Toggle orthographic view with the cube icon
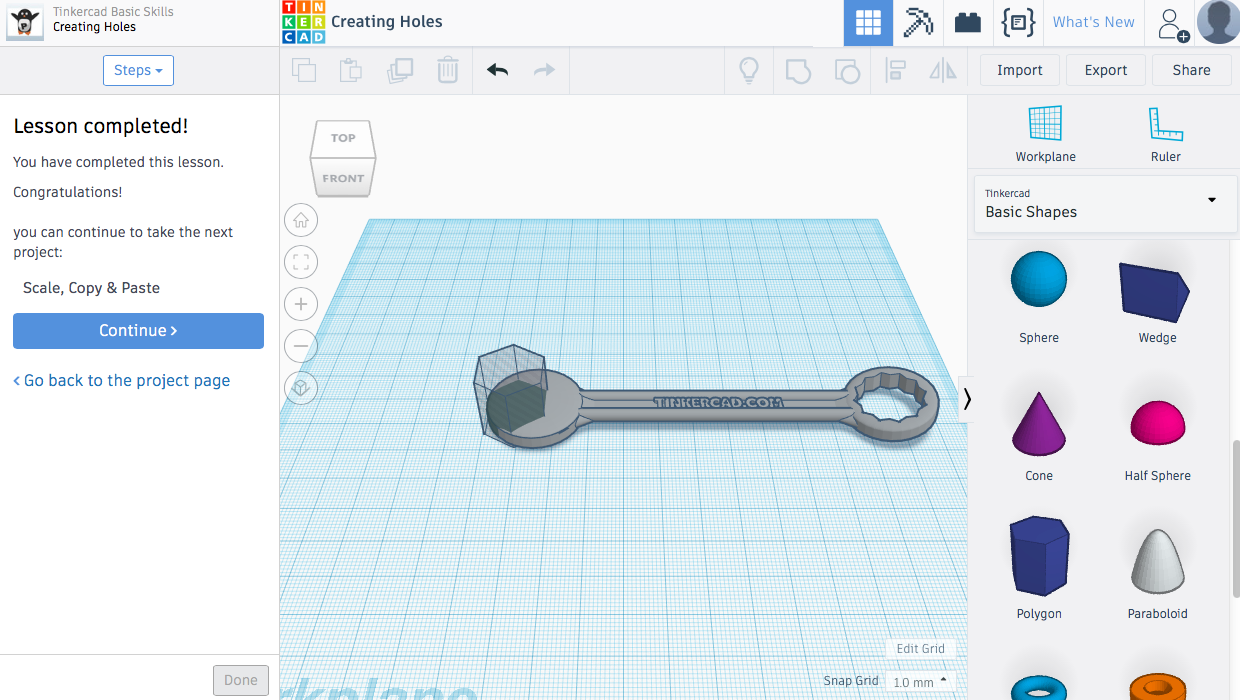This screenshot has height=700, width=1240. click(300, 388)
